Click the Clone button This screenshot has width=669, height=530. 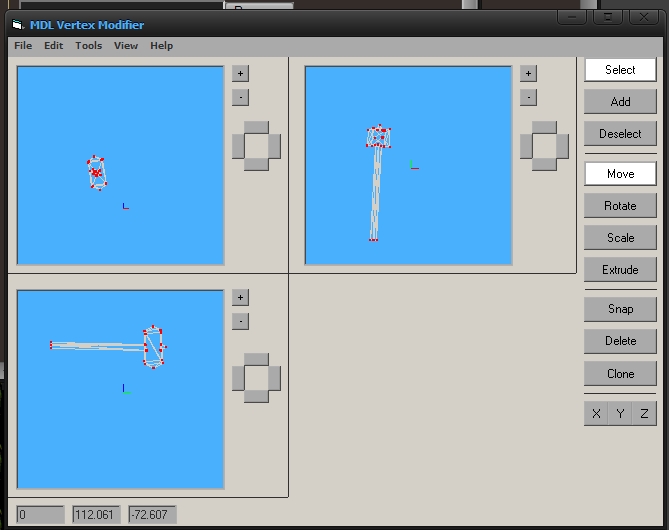(620, 374)
